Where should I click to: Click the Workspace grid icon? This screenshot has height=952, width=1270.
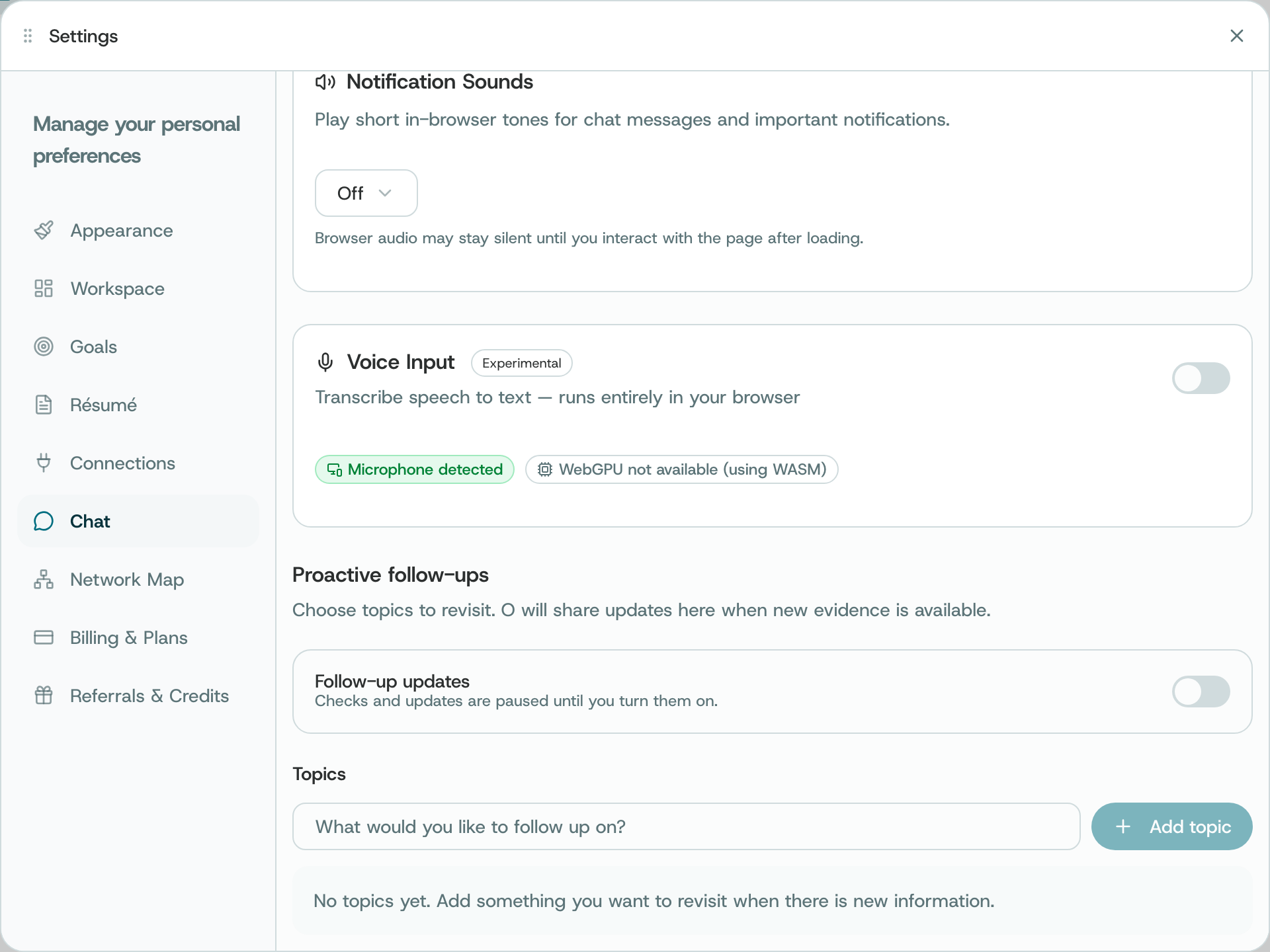tap(44, 288)
